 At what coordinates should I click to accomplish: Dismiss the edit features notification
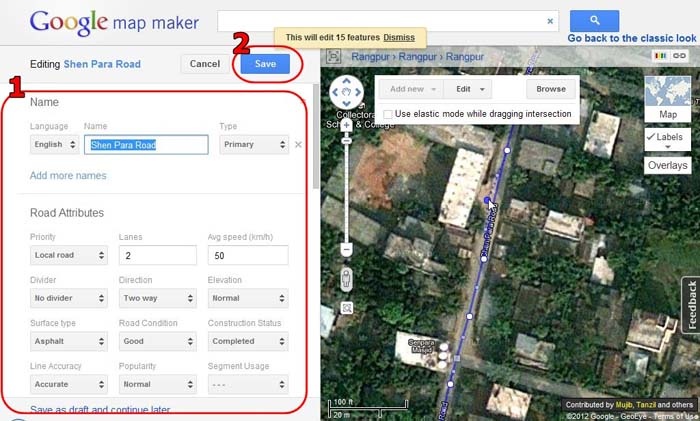click(399, 38)
